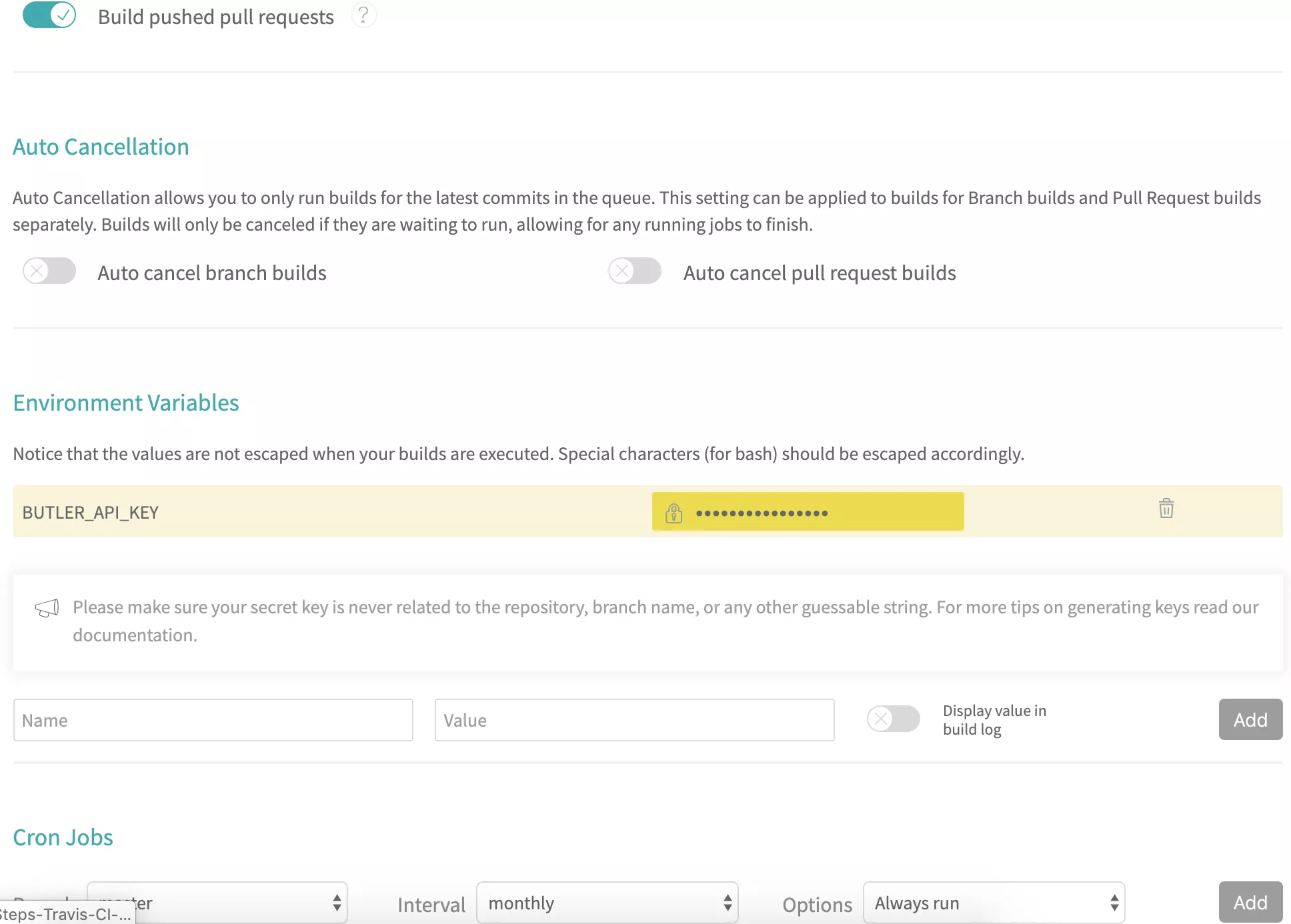The height and width of the screenshot is (924, 1291).
Task: Click the lock icon beside hidden value
Action: click(x=674, y=513)
